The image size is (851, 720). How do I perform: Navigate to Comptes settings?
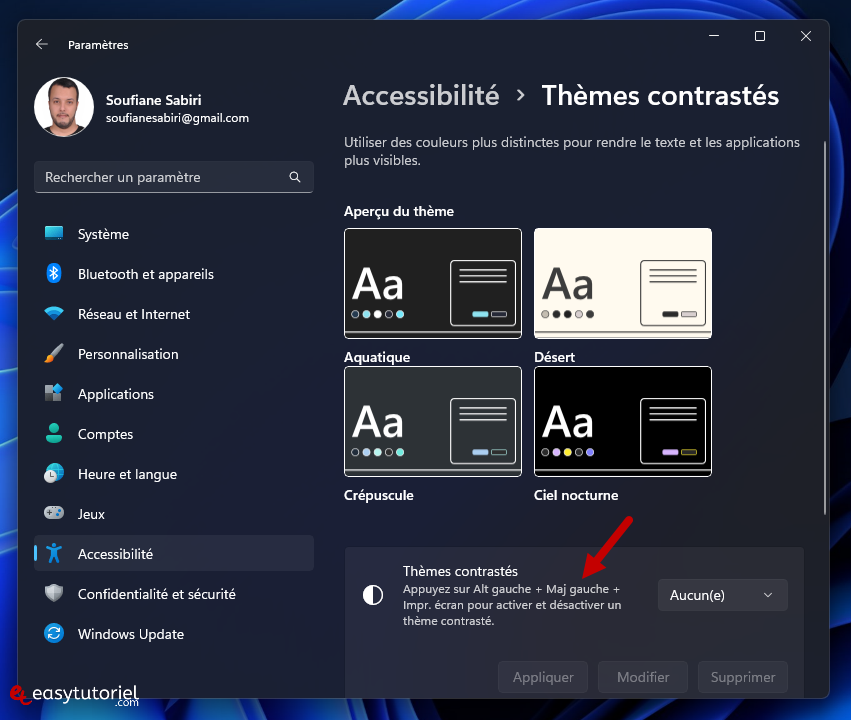(x=174, y=434)
